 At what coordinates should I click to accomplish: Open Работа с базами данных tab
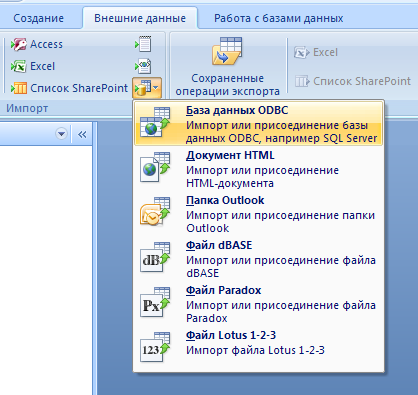click(x=279, y=18)
